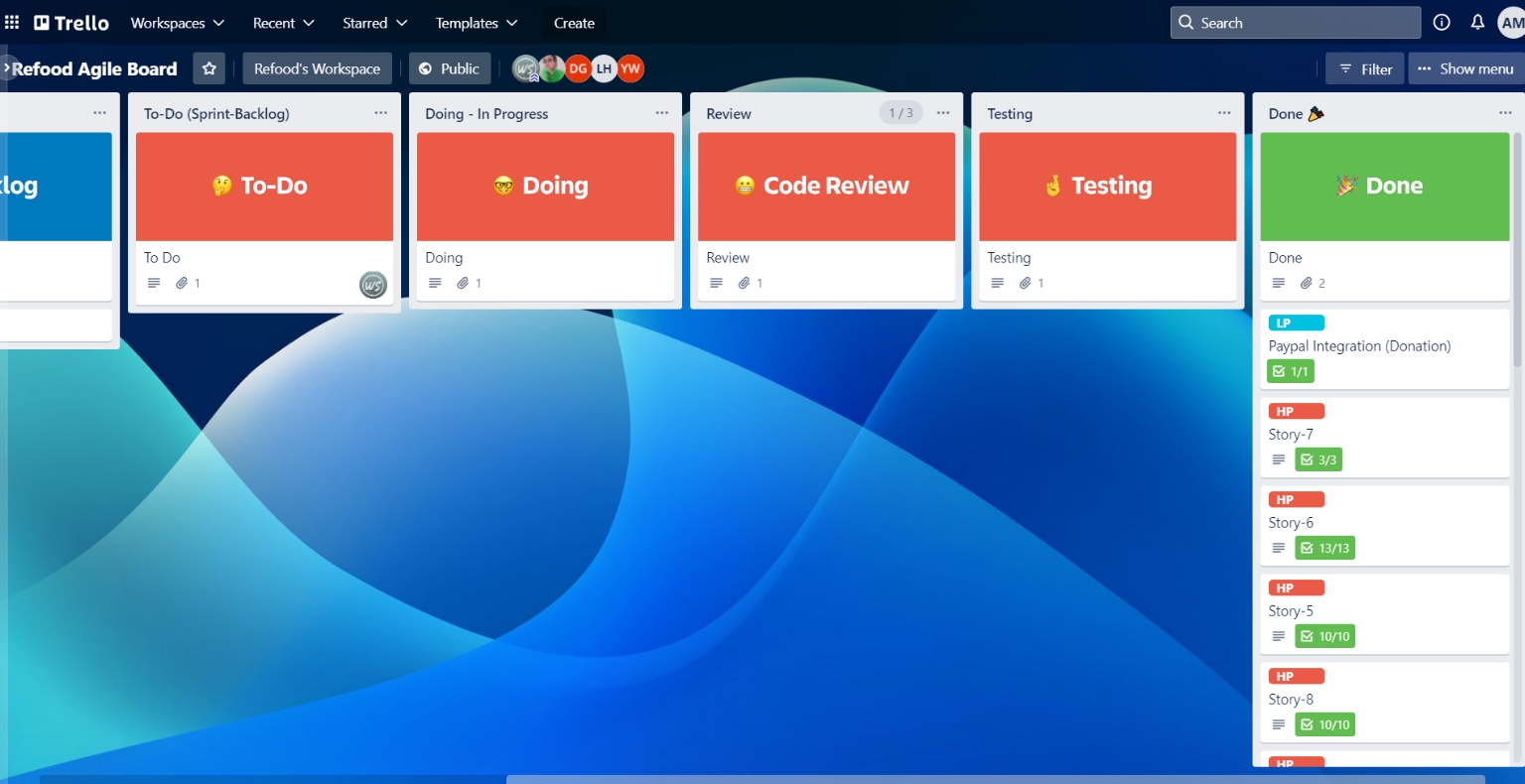Click Story-7 checklist badge 3/3
The height and width of the screenshot is (784, 1525).
click(1318, 459)
